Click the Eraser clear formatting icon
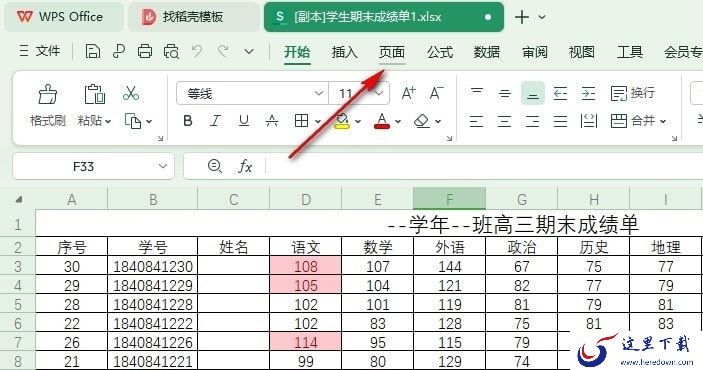The height and width of the screenshot is (370, 703). point(422,121)
